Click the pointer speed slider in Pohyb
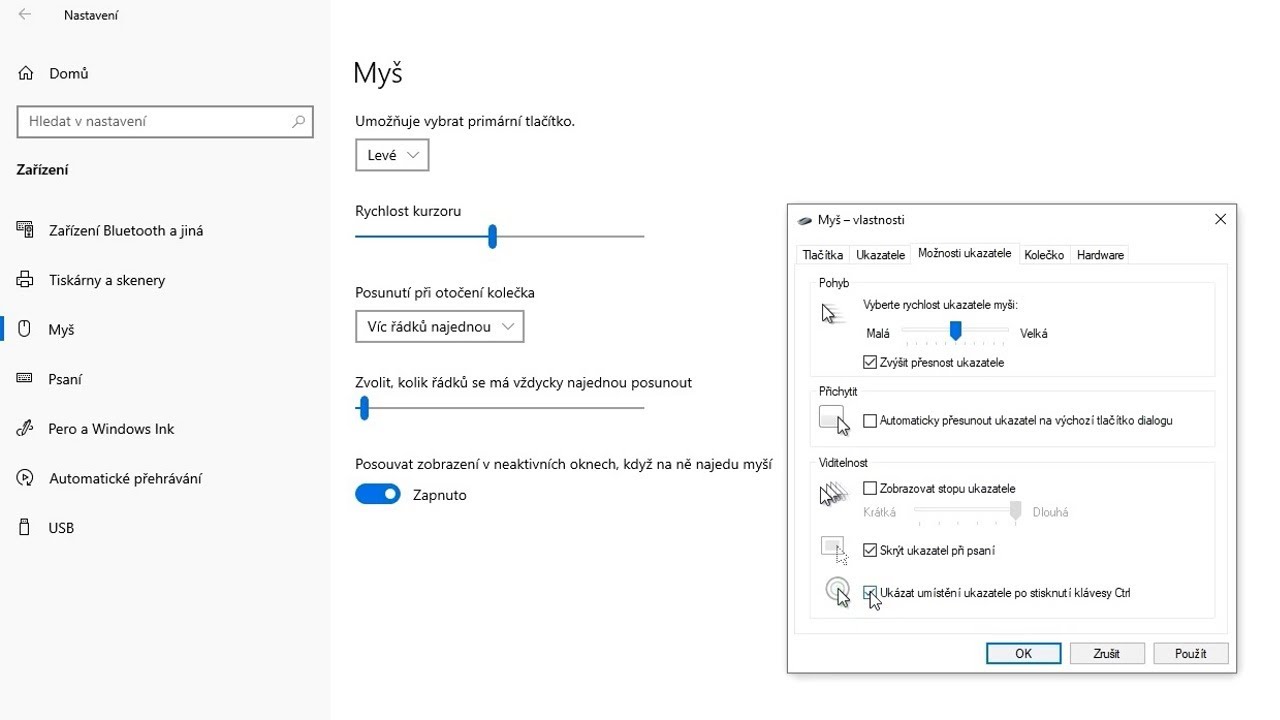The image size is (1280, 720). pyautogui.click(x=955, y=330)
